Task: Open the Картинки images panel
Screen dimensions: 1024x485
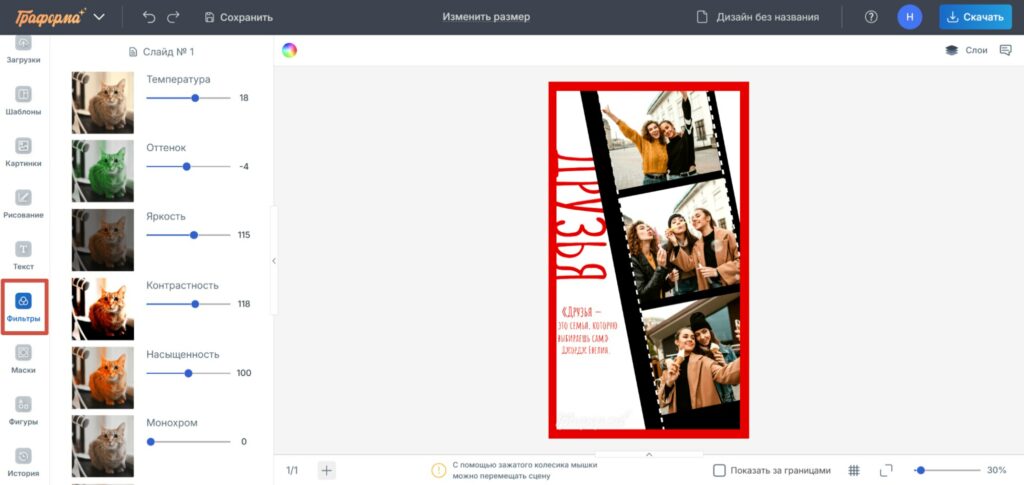Action: 24,153
